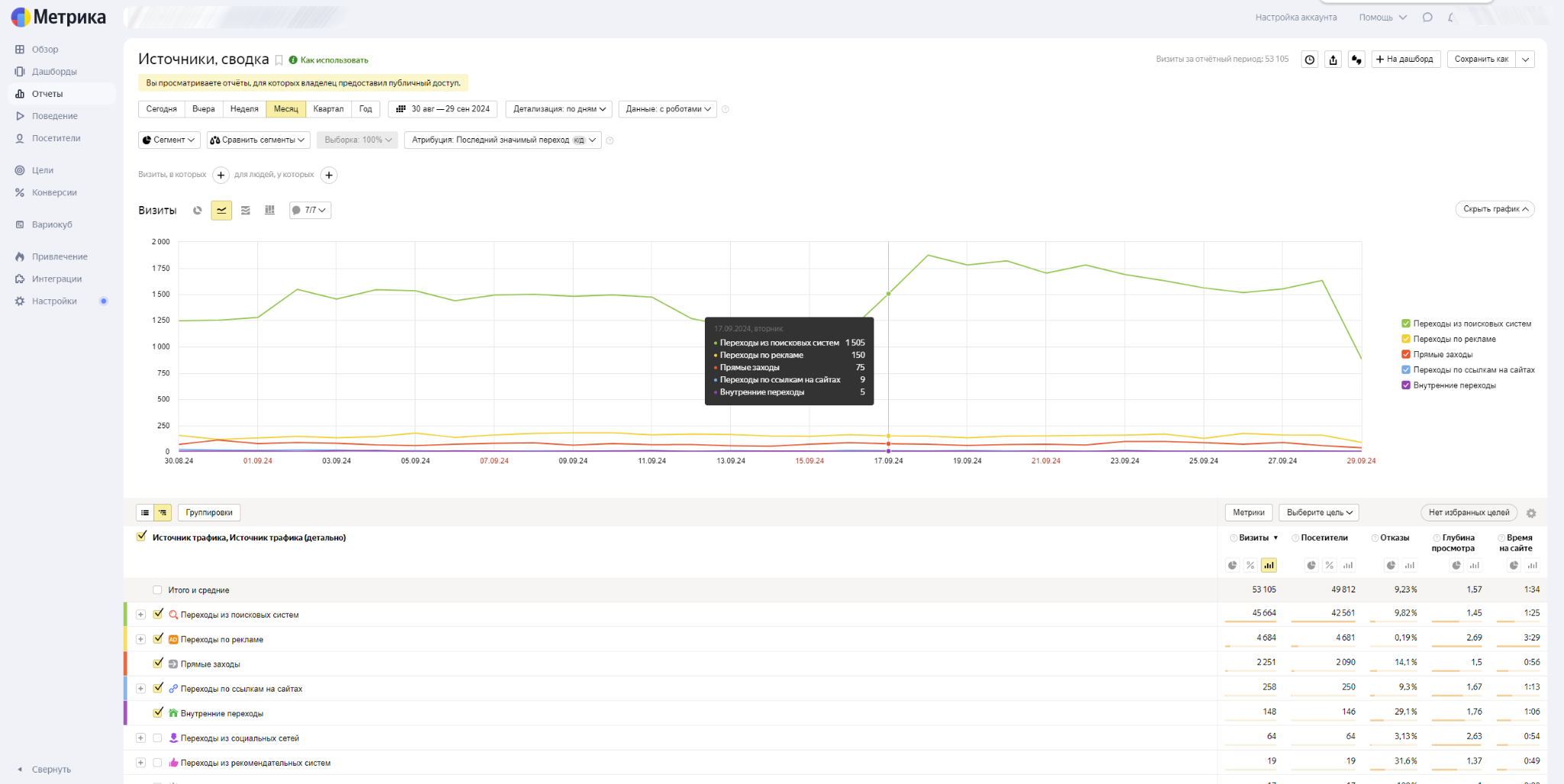This screenshot has width=1564, height=784.
Task: Open Детализация: по дням dropdown
Action: [x=559, y=109]
